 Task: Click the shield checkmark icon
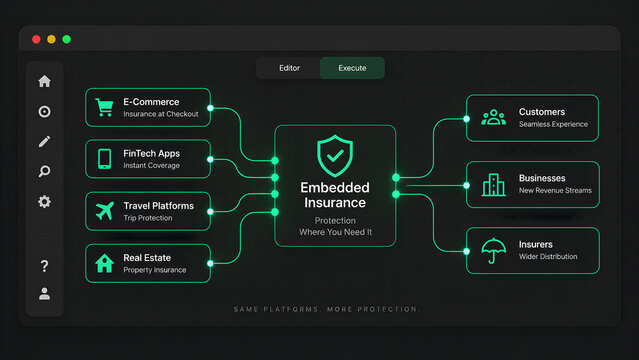tap(335, 156)
